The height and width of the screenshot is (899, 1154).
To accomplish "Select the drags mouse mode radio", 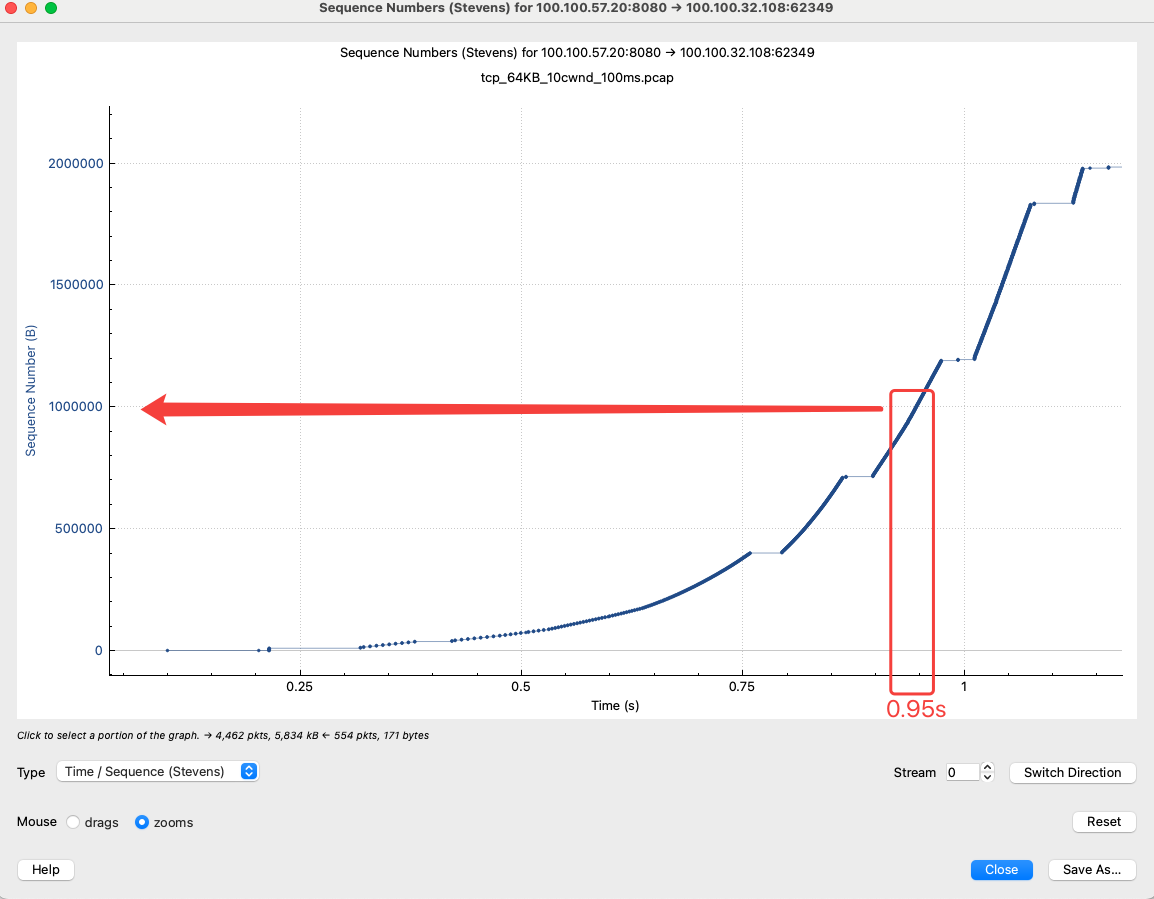I will 73,823.
